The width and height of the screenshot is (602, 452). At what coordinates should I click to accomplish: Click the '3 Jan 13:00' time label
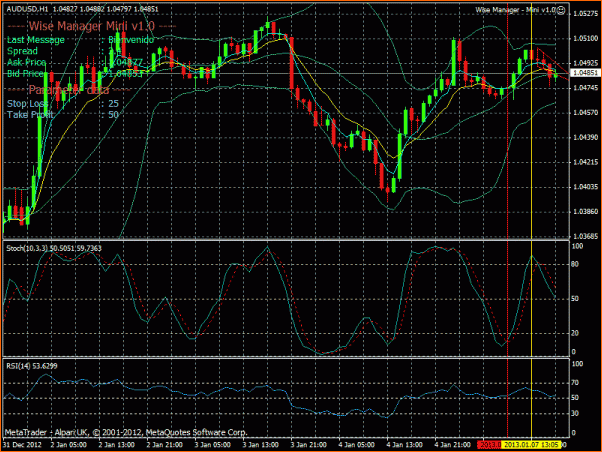[x=260, y=445]
